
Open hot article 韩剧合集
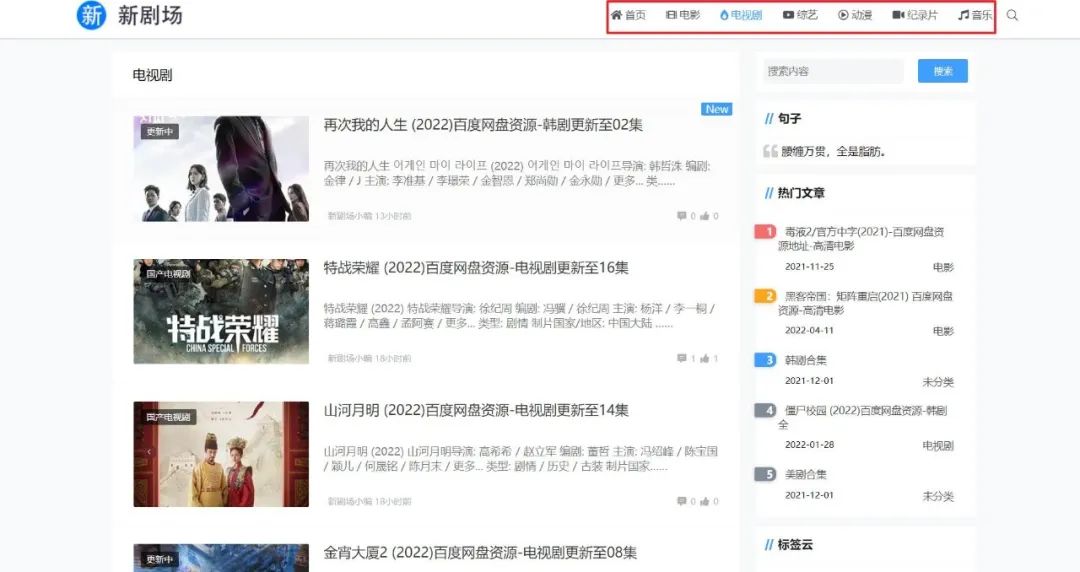point(805,360)
